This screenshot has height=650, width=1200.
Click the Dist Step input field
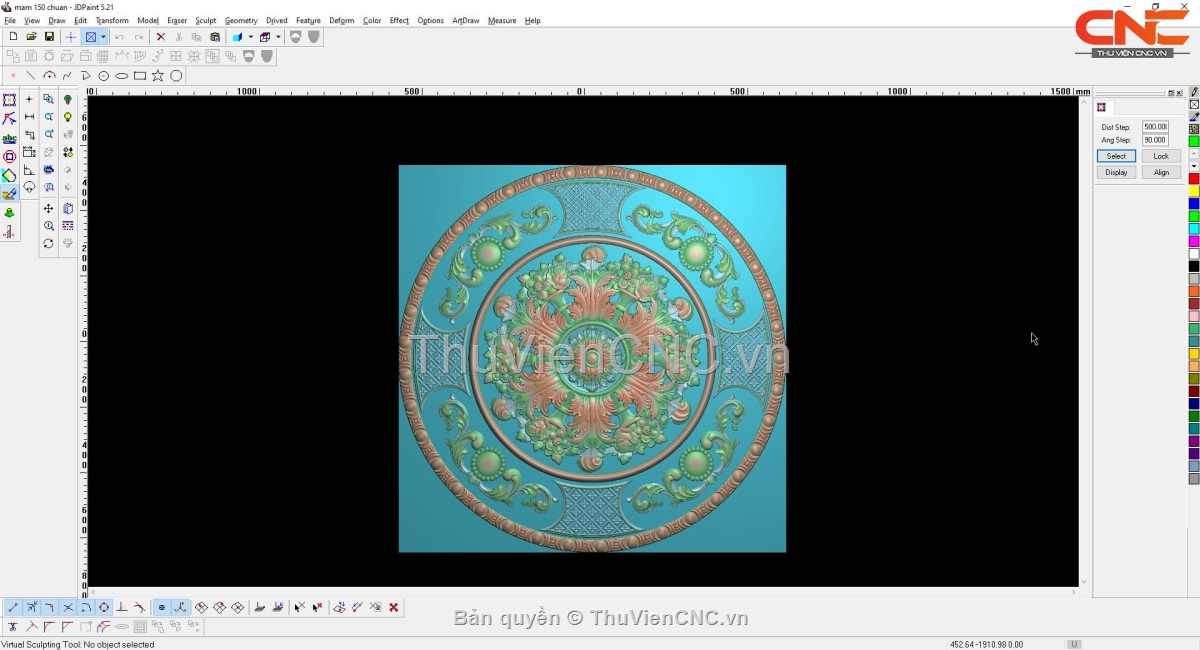1155,127
